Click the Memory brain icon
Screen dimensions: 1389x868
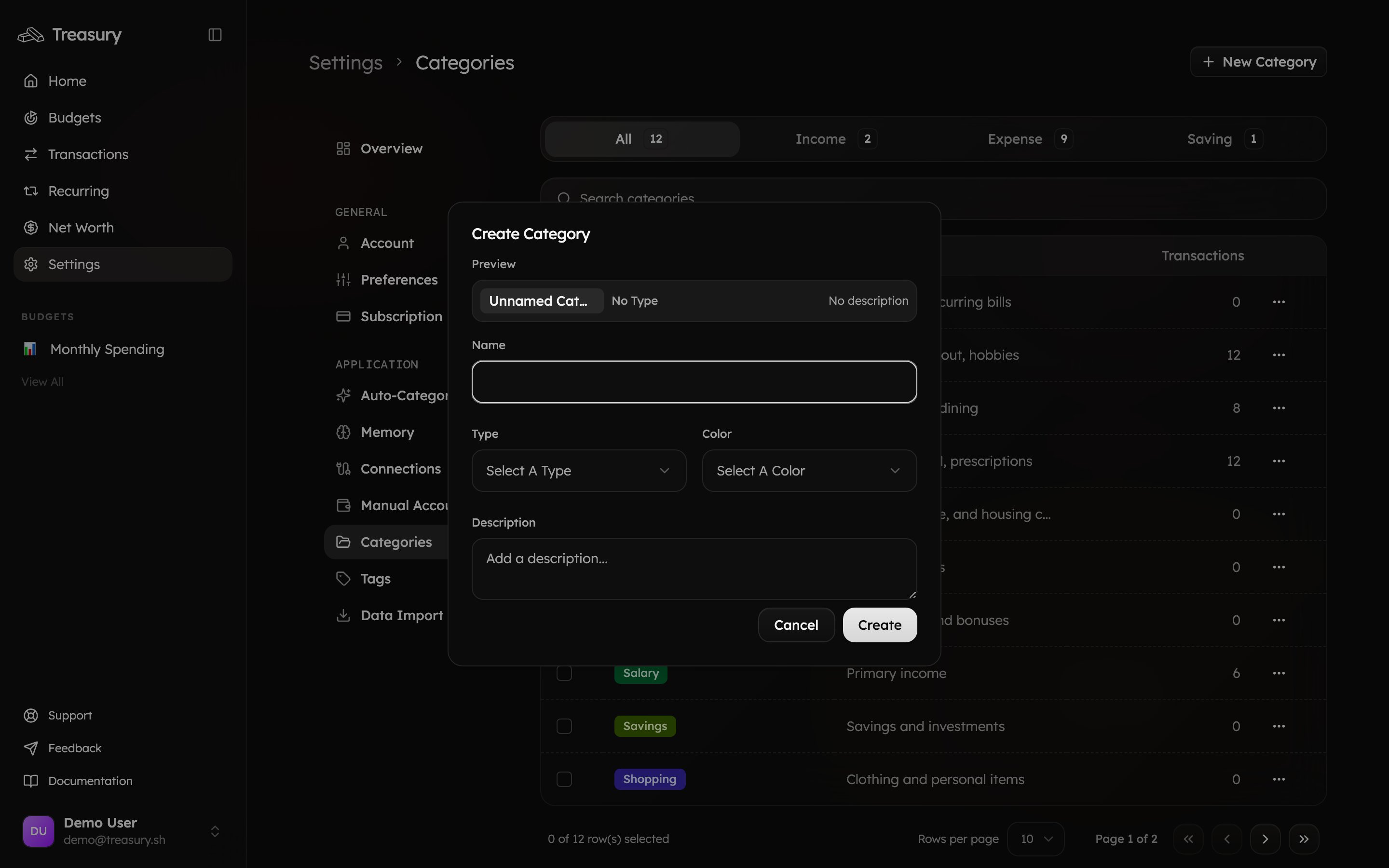tap(343, 432)
